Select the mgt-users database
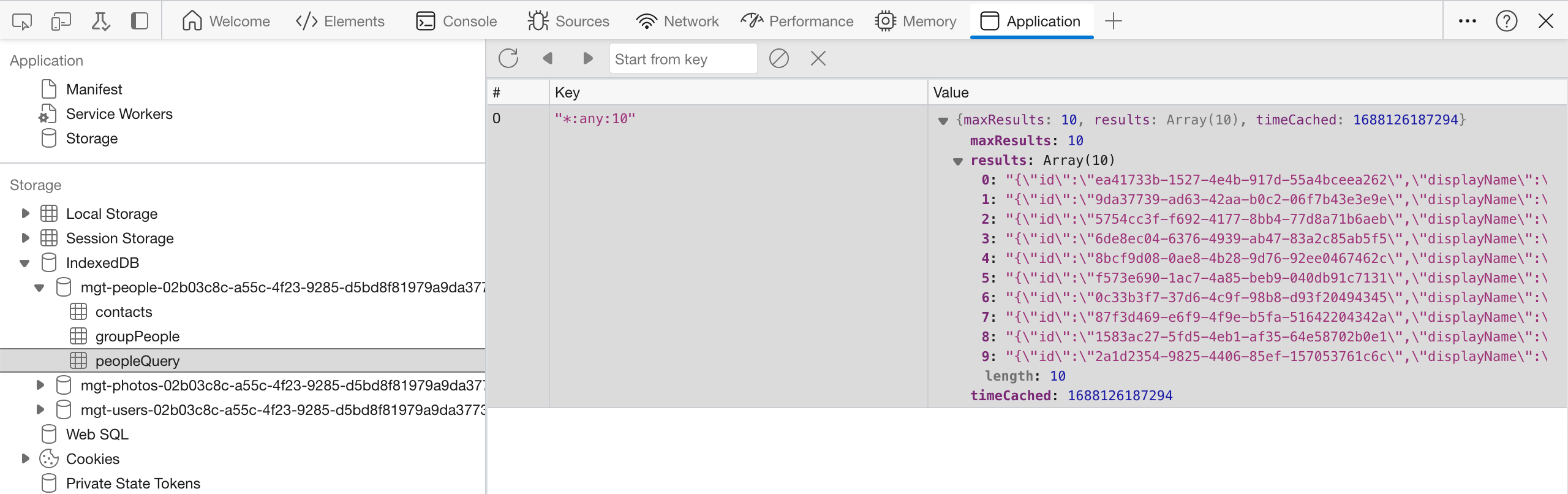The height and width of the screenshot is (494, 1568). pyautogui.click(x=282, y=410)
